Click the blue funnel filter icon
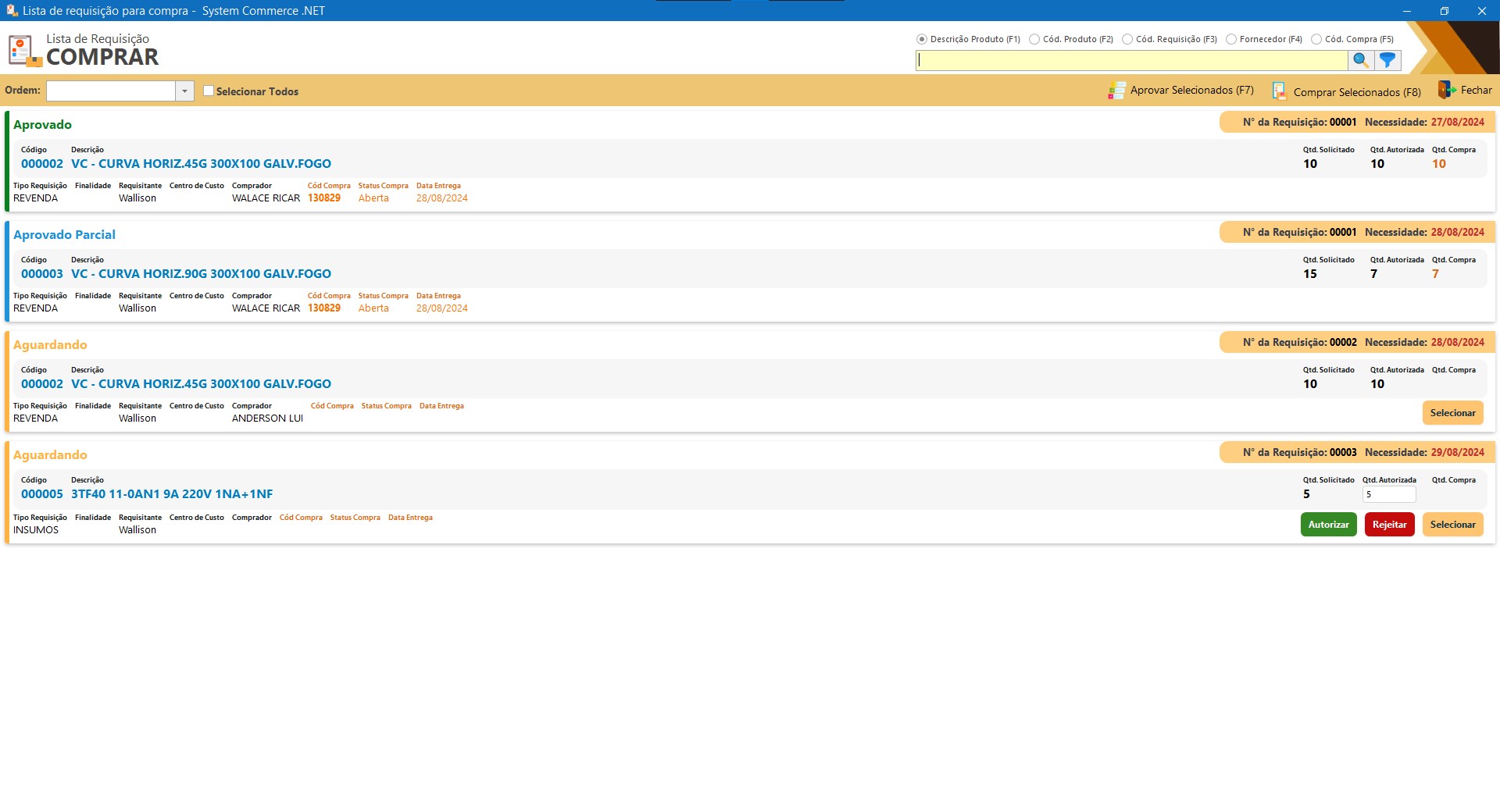The image size is (1500, 812). 1387,60
